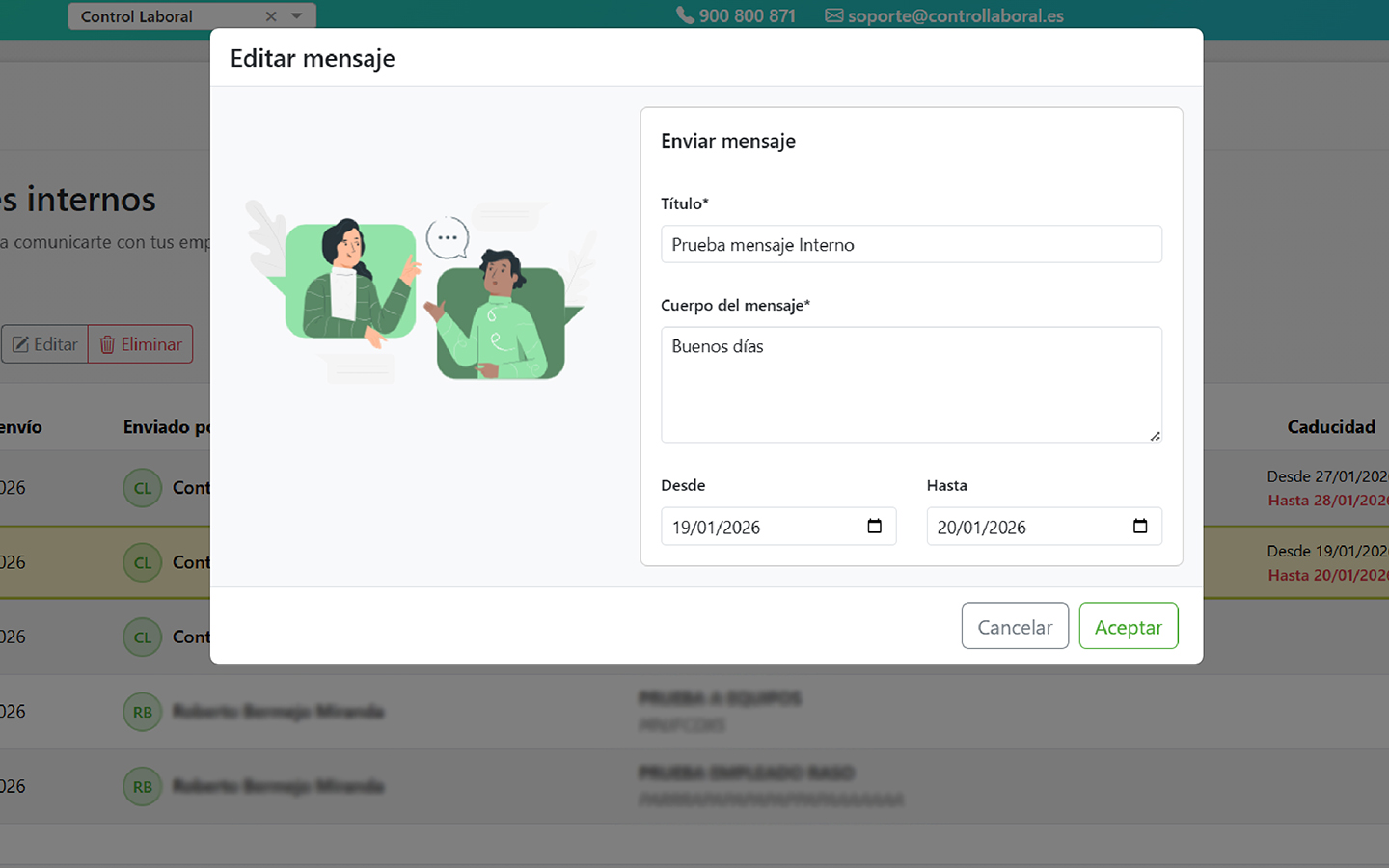Focus the Cuerpo del mensaje textarea
The width and height of the screenshot is (1389, 868).
tap(911, 385)
